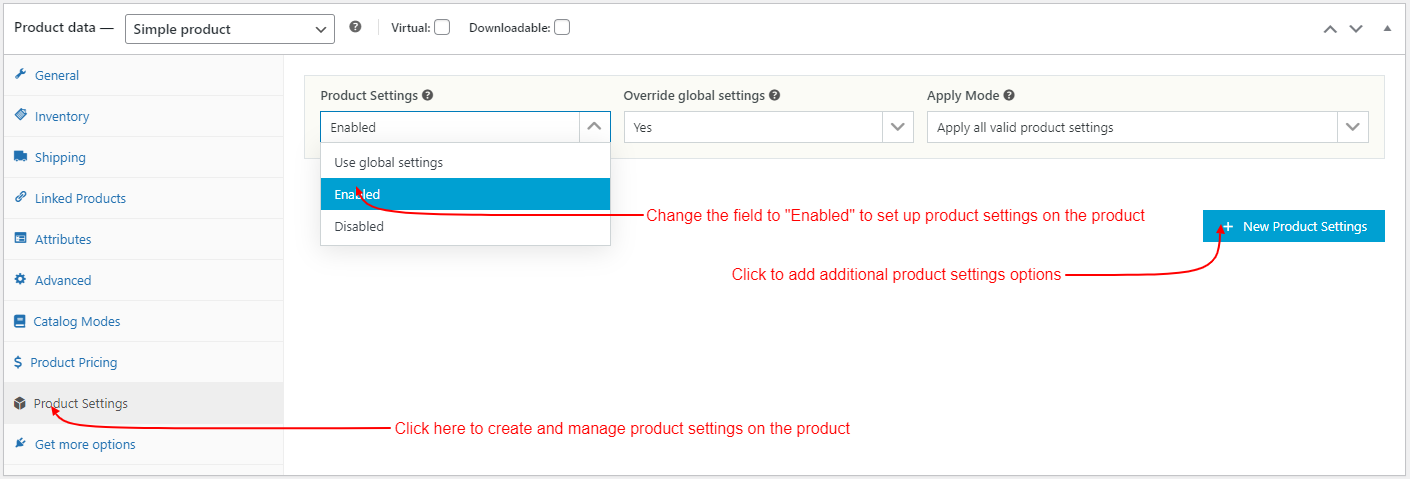The image size is (1410, 479).
Task: Open the Inventory tab
Action: tap(142, 116)
